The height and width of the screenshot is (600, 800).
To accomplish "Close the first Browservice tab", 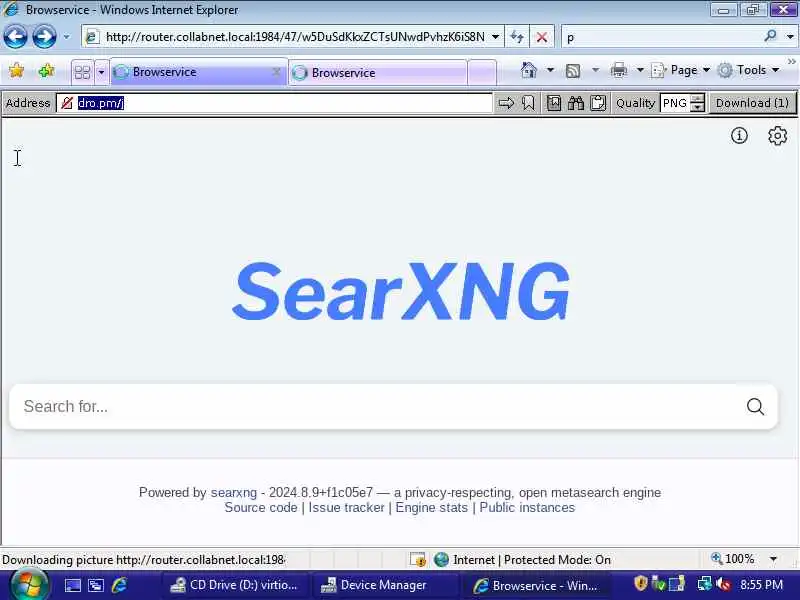I will click(x=276, y=72).
